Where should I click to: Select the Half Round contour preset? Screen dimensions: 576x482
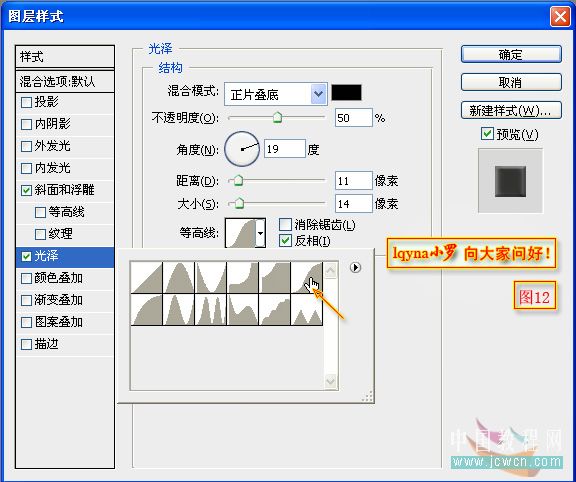(x=147, y=309)
